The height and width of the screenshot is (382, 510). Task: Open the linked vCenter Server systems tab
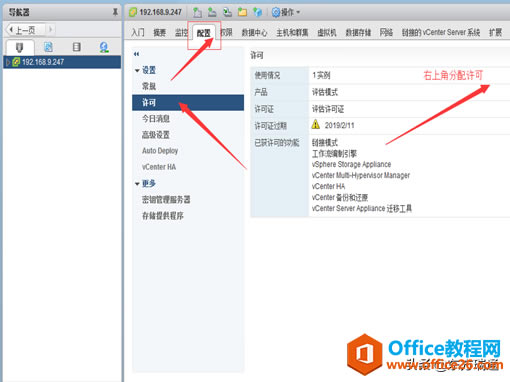(441, 33)
